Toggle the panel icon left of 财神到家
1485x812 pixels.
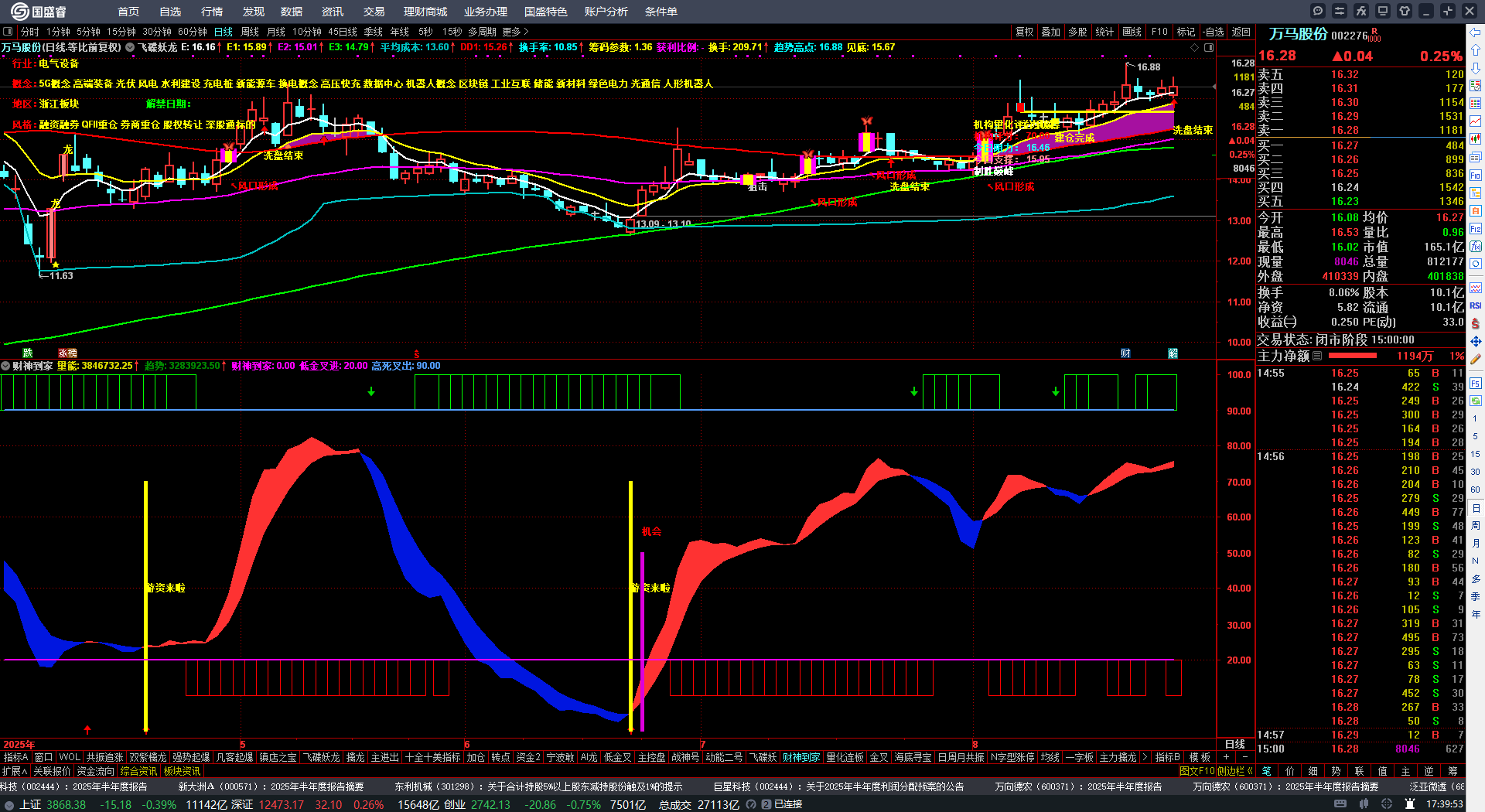(x=5, y=366)
